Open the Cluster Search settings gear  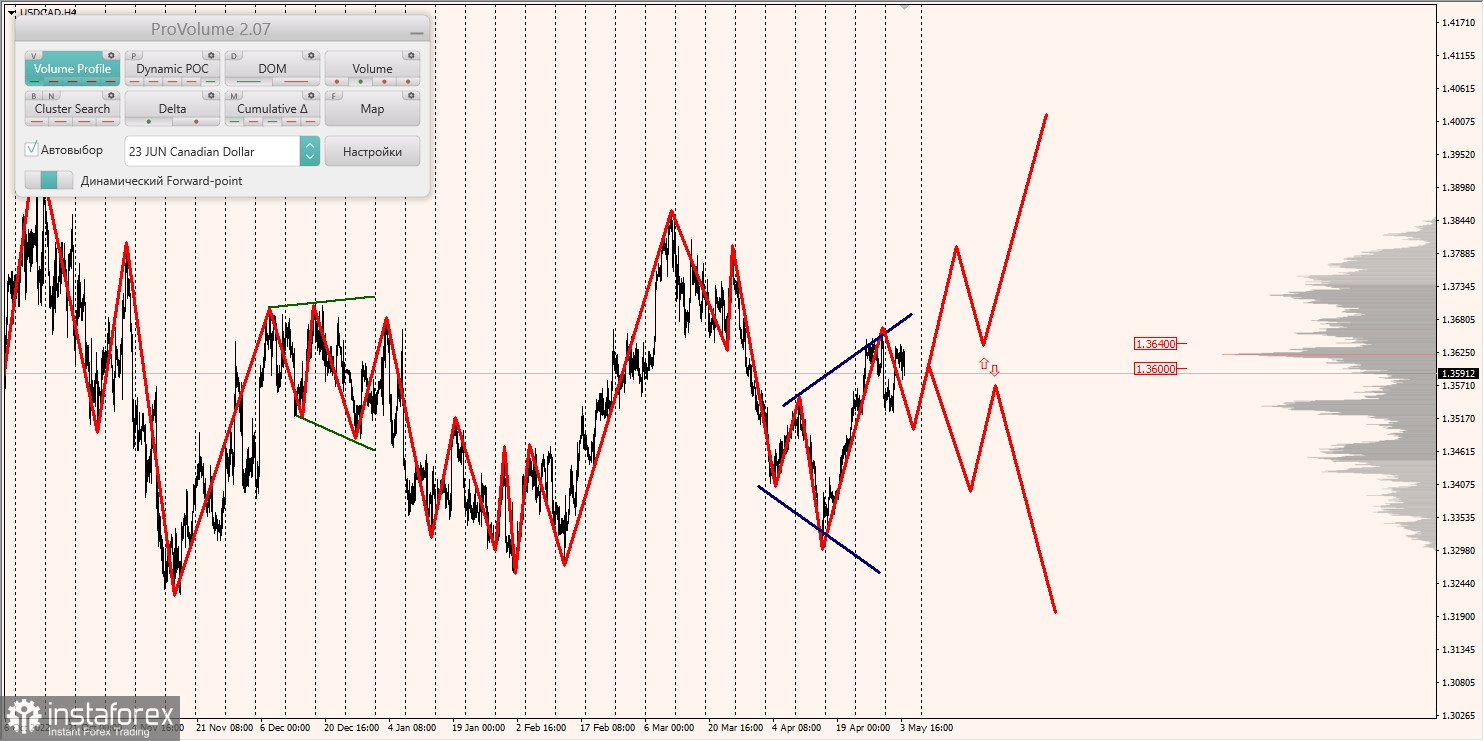[111, 95]
